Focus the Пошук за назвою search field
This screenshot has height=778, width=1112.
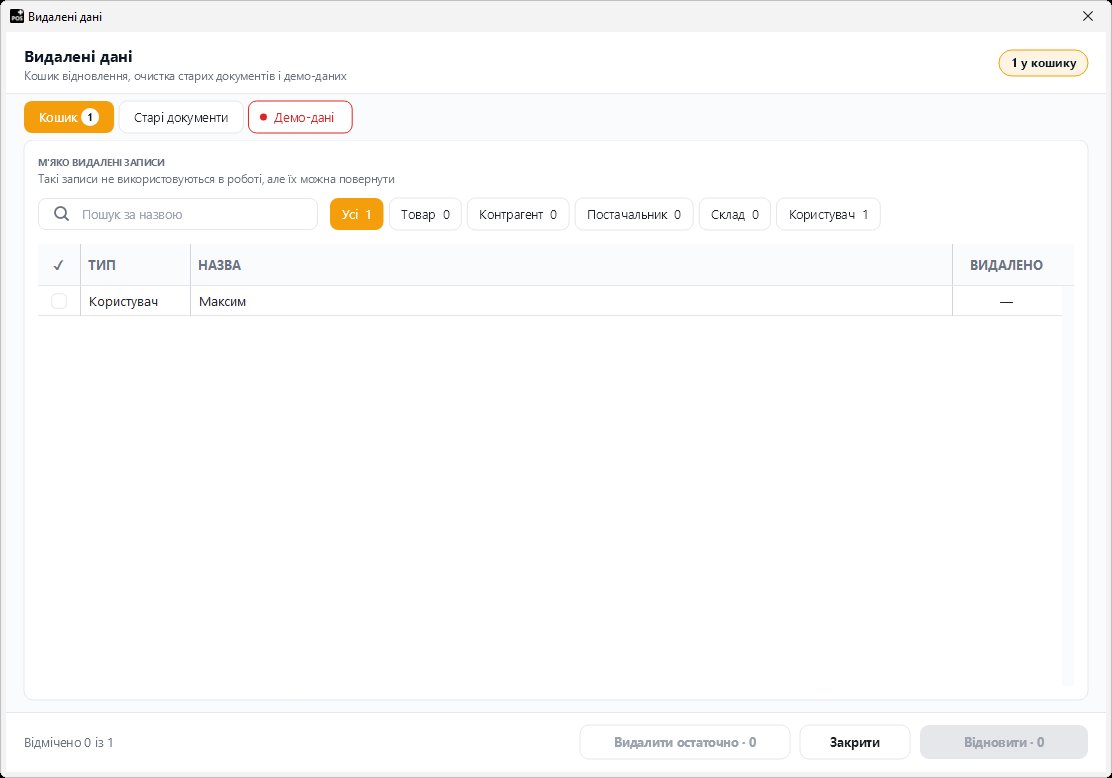178,214
